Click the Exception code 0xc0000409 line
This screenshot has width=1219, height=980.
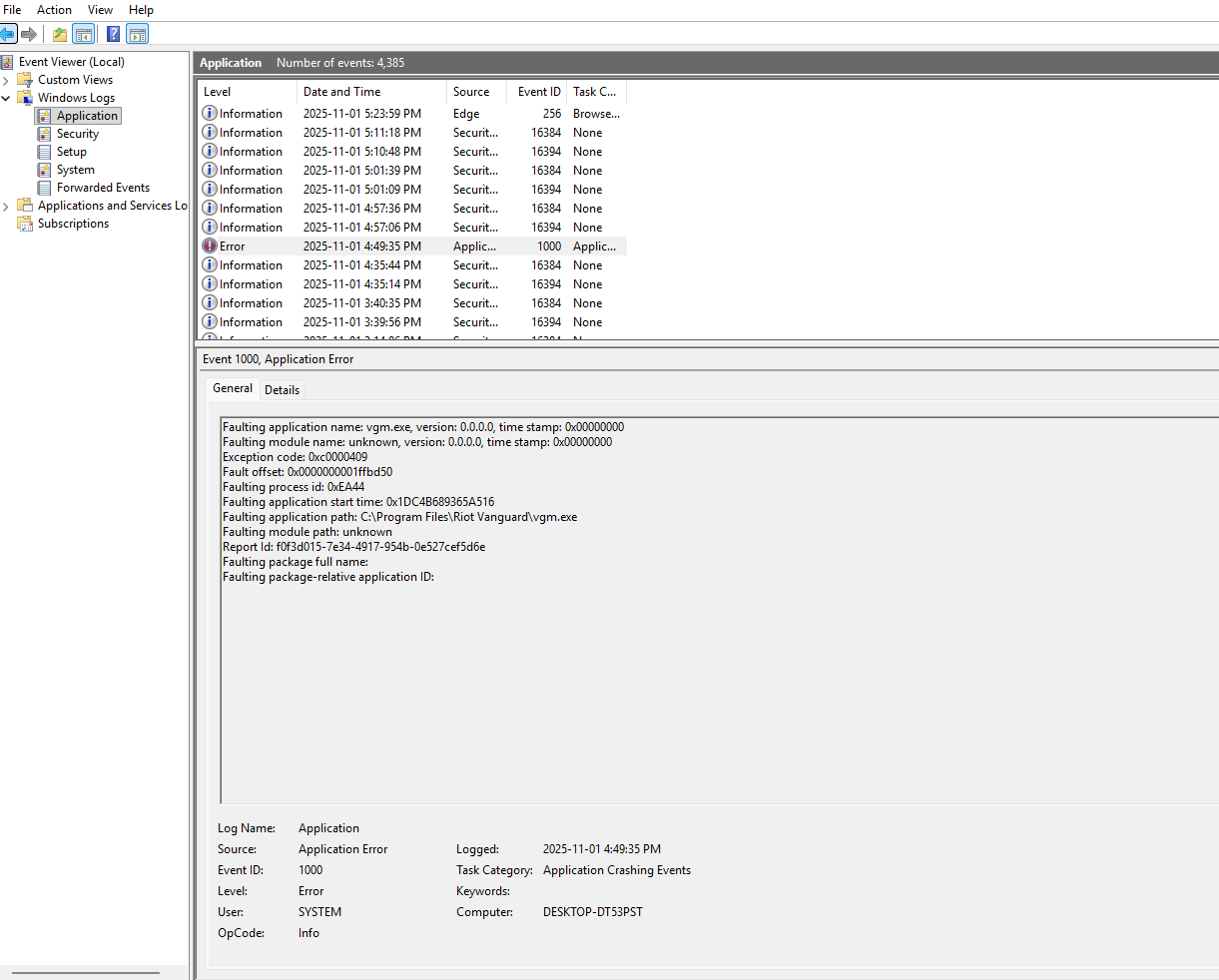[x=295, y=457]
